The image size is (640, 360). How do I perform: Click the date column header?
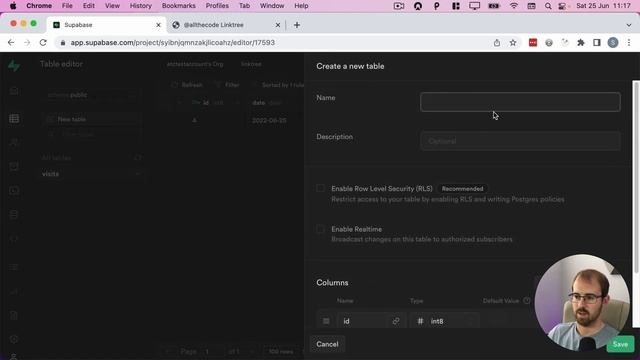(267, 103)
